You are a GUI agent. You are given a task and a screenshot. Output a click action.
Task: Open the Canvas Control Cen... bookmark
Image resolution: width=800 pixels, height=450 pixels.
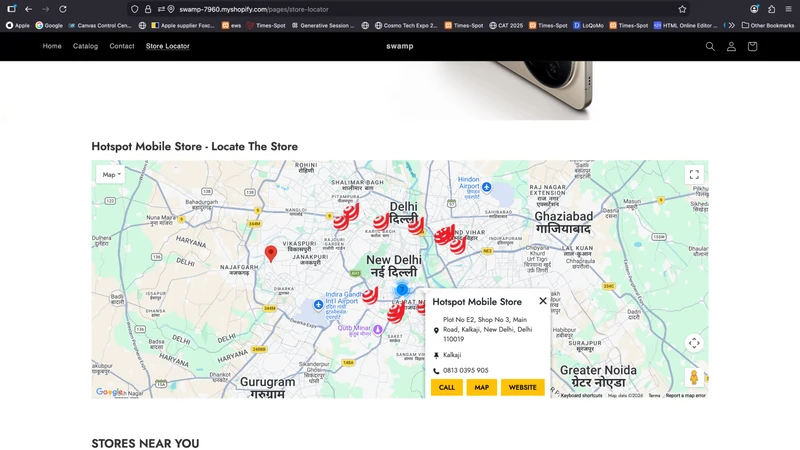pyautogui.click(x=100, y=25)
